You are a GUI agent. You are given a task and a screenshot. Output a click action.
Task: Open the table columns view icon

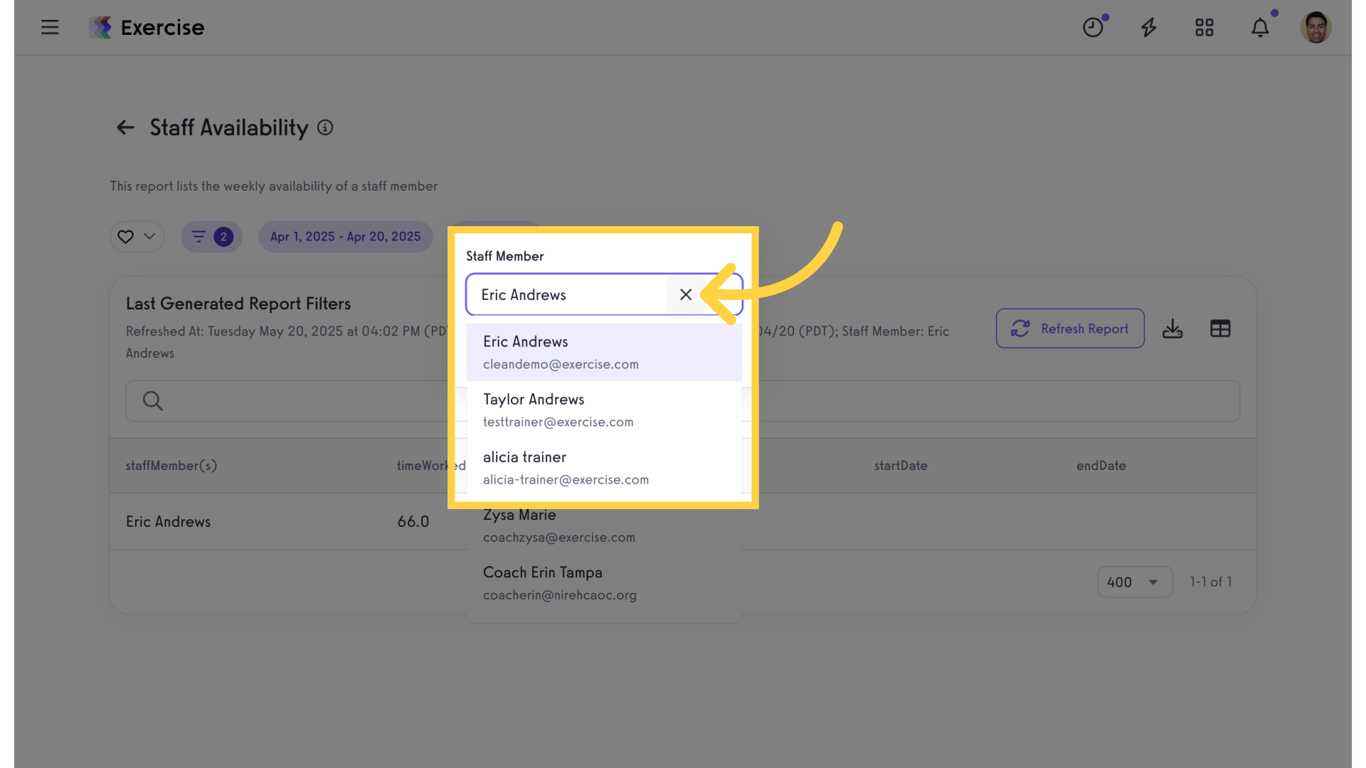(1220, 329)
